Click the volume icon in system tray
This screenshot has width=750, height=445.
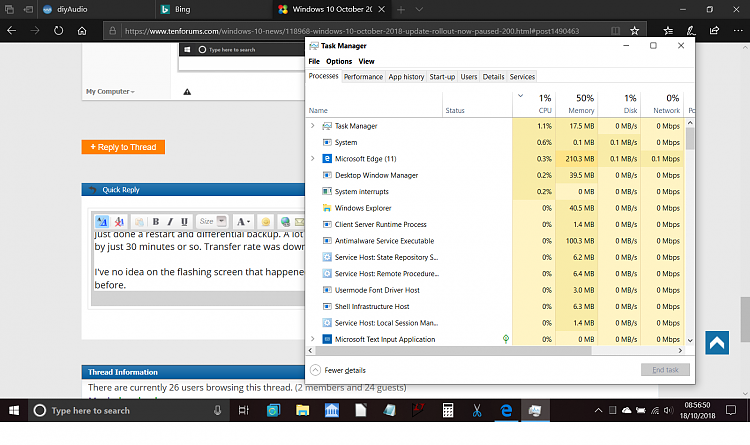(669, 411)
